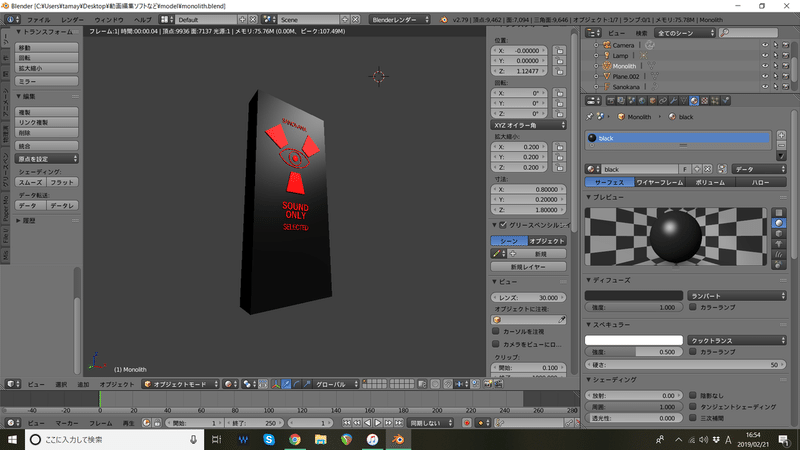Open the Render Layers properties tab
This screenshot has height=450, width=800.
coord(621,101)
